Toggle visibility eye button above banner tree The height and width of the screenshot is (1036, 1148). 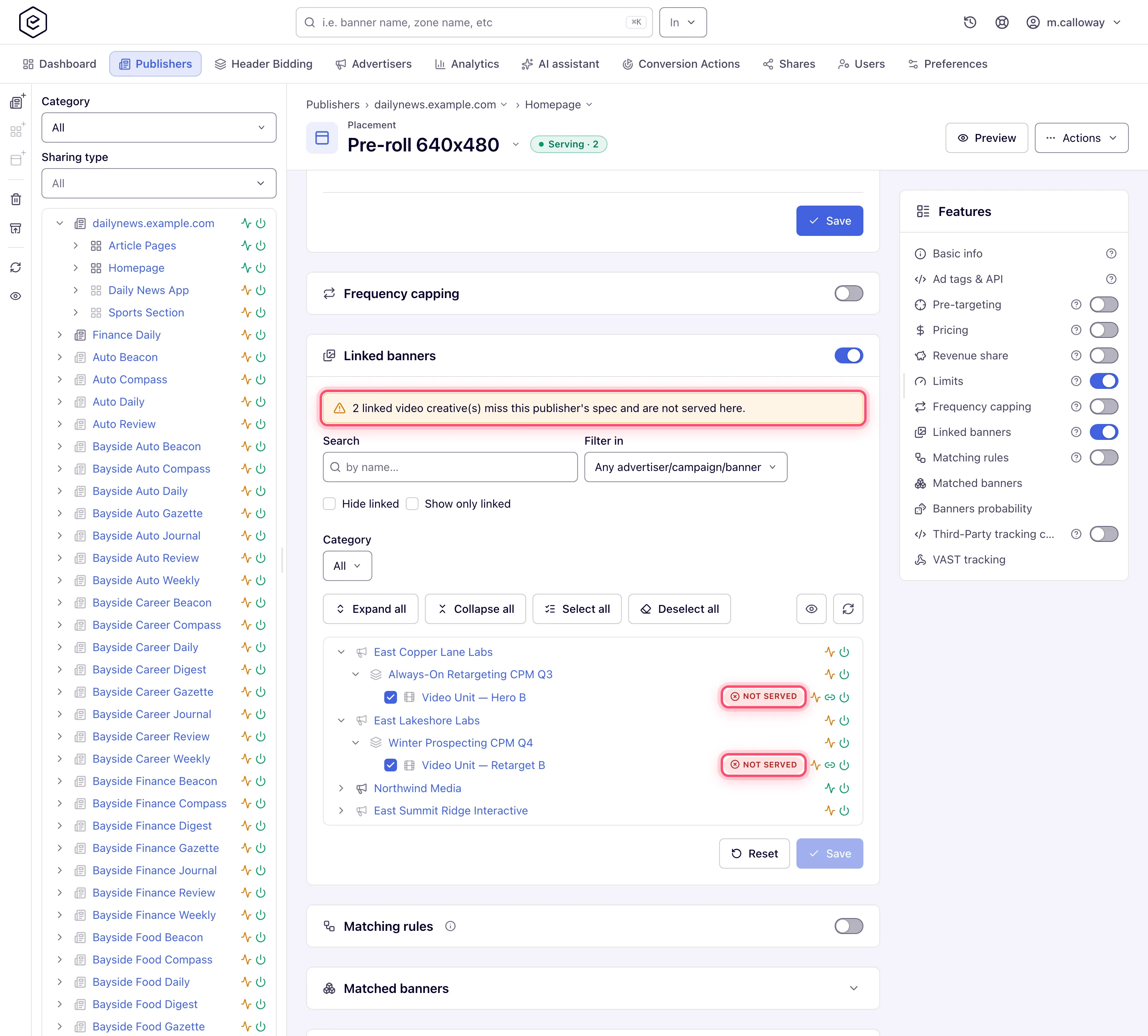point(812,609)
